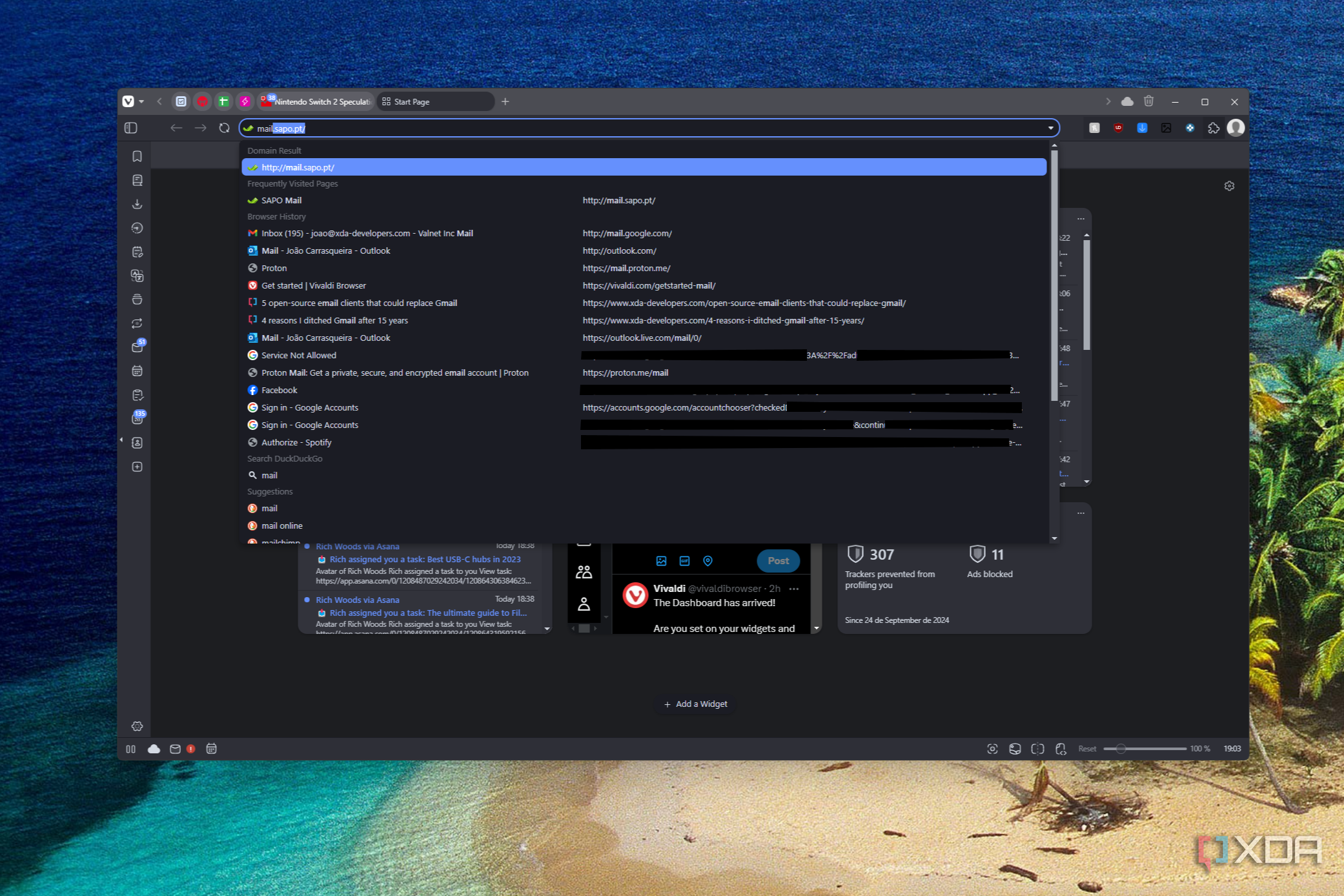Click Add a Widget button
Image resolution: width=1344 pixels, height=896 pixels.
pyautogui.click(x=696, y=704)
